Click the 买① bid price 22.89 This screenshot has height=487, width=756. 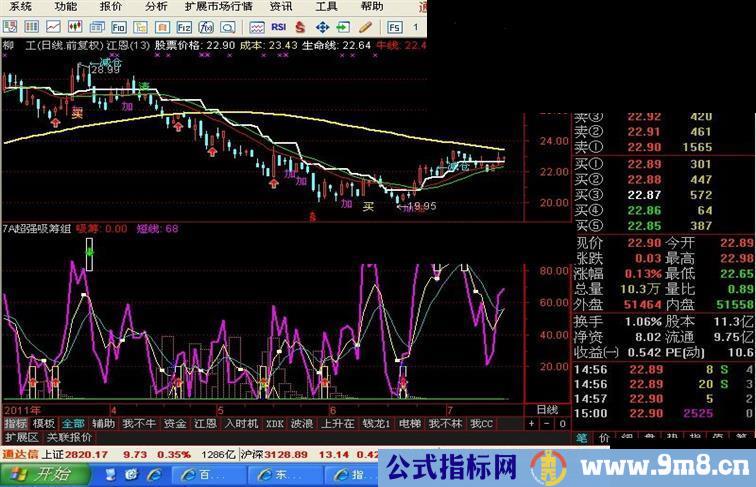[x=644, y=164]
